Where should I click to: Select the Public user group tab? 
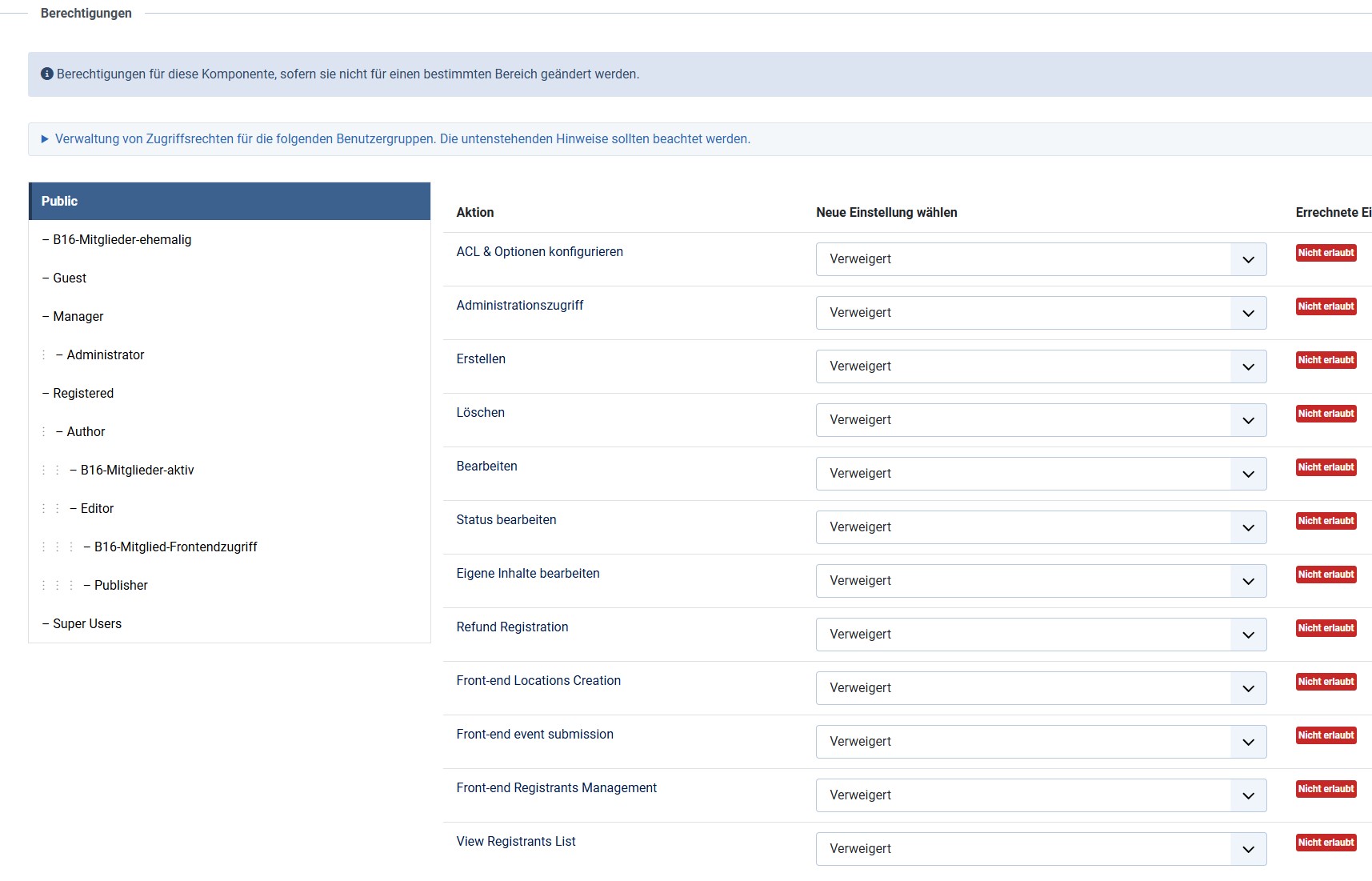coord(229,201)
